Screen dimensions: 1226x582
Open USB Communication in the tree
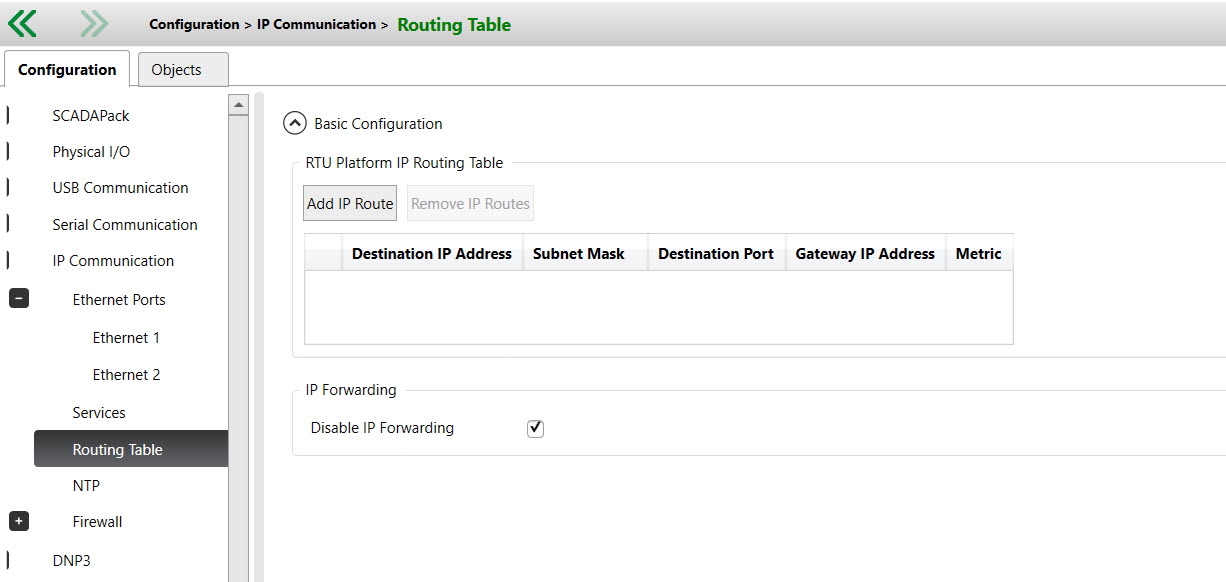point(120,188)
